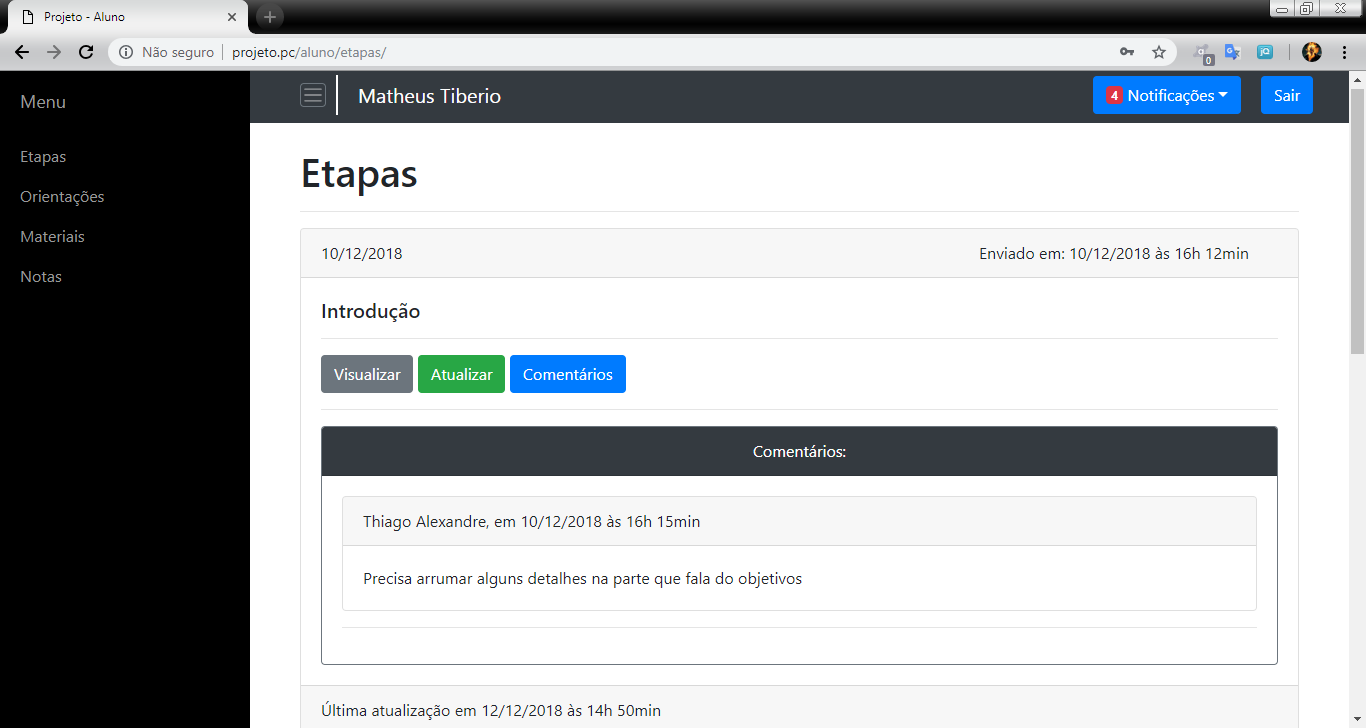The height and width of the screenshot is (728, 1366).
Task: Open the Chrome three-dot menu
Action: tap(1344, 52)
